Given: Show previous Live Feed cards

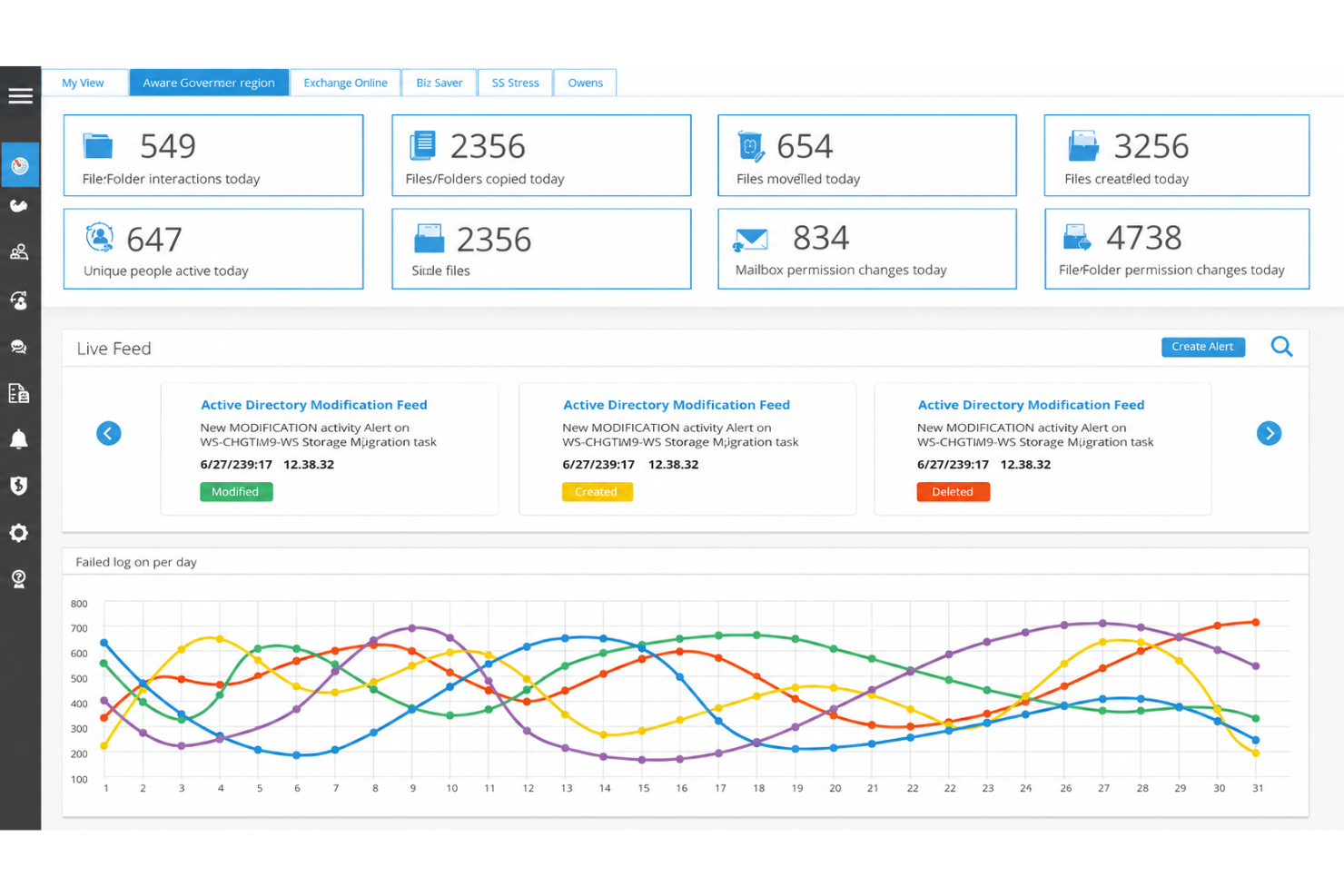Looking at the screenshot, I should coord(109,433).
